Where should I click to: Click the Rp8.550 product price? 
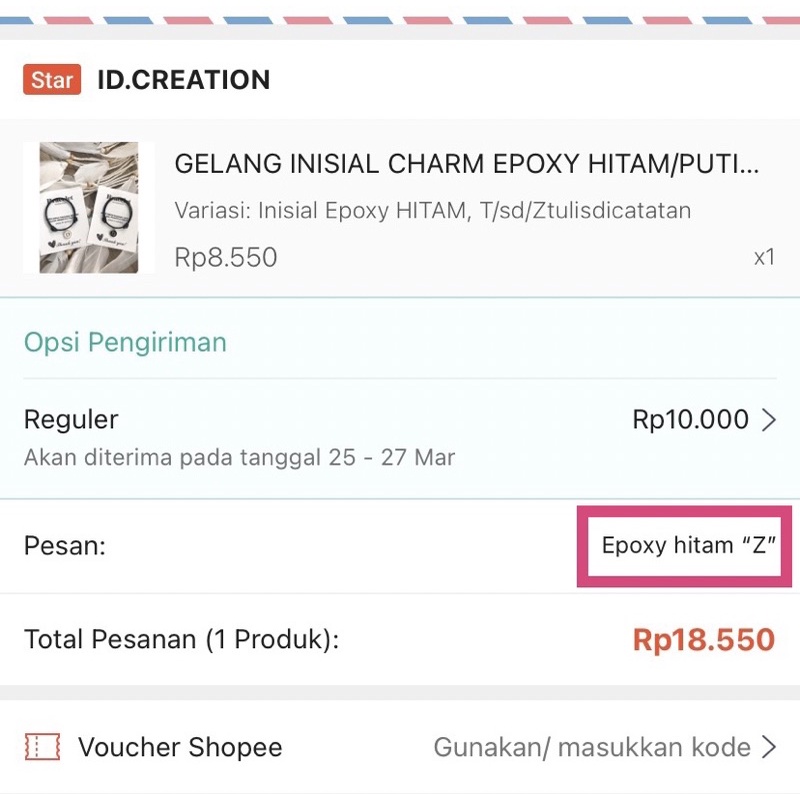[x=225, y=257]
